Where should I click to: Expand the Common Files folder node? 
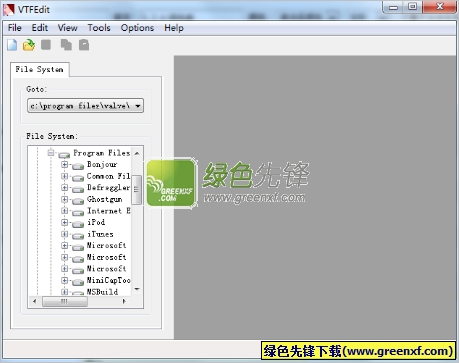[65, 176]
